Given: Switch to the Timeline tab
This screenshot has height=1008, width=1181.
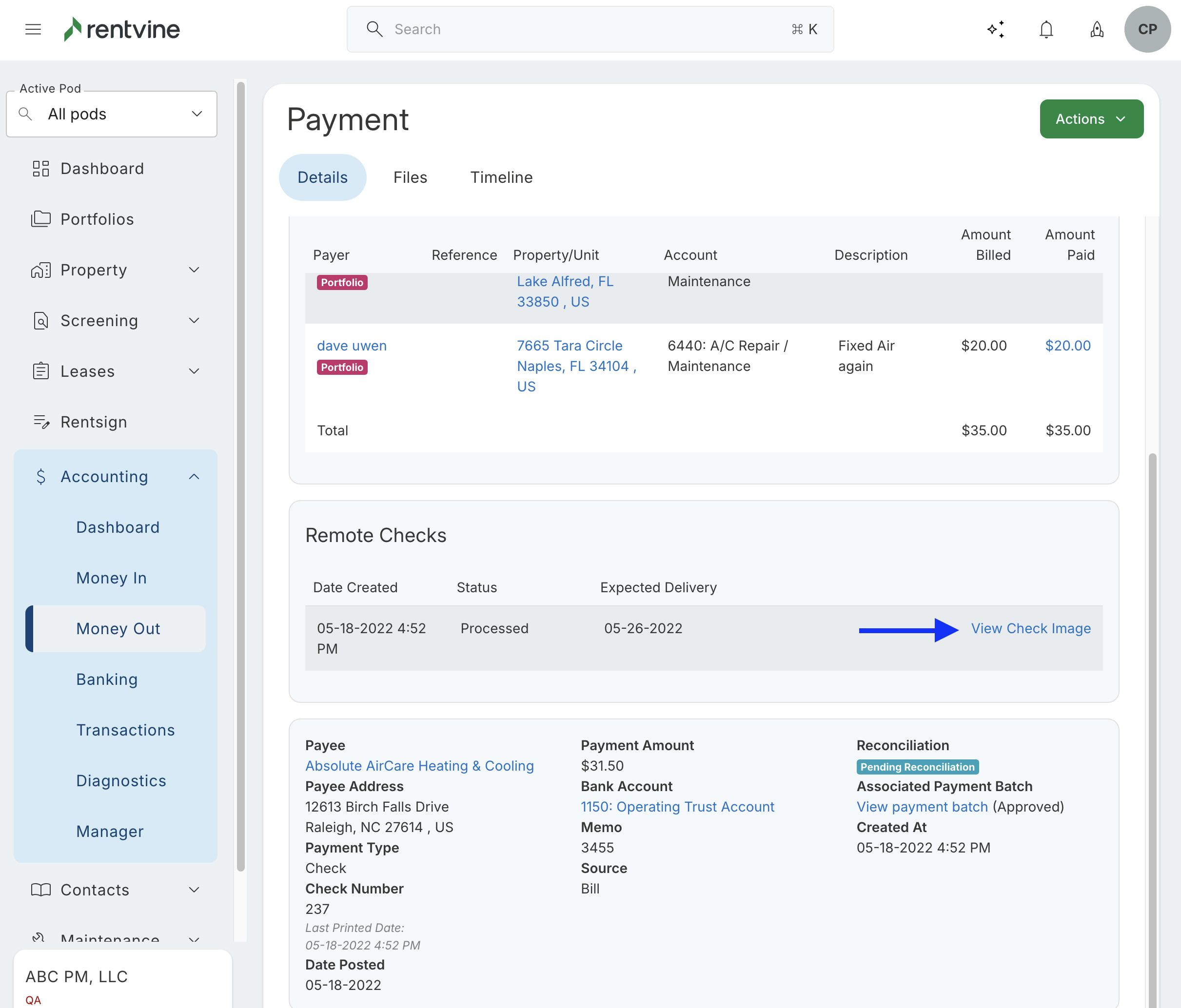Looking at the screenshot, I should 501,178.
